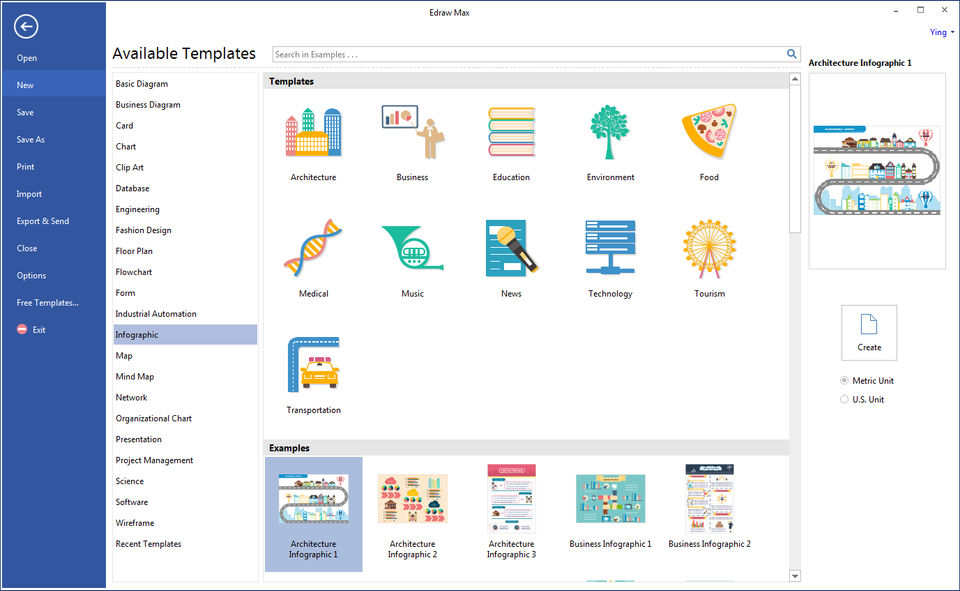Choose Save As in the sidebar
960x591 pixels.
click(31, 139)
